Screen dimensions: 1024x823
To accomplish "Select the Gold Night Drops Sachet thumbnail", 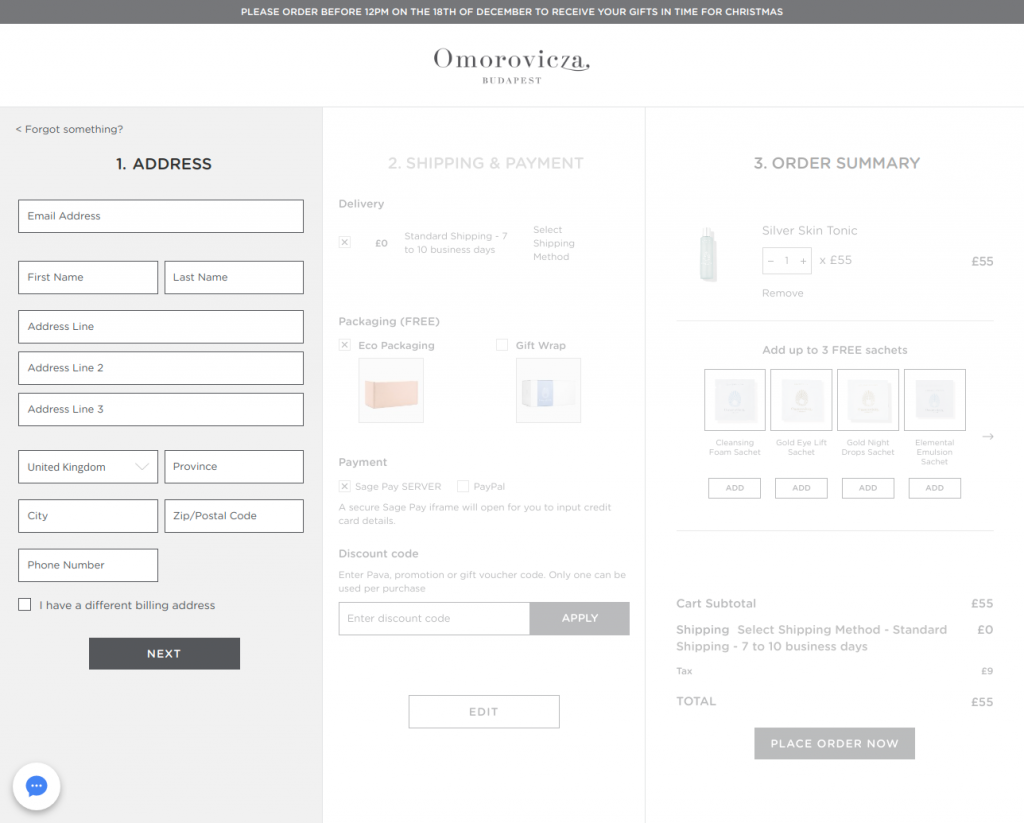I will tap(868, 400).
